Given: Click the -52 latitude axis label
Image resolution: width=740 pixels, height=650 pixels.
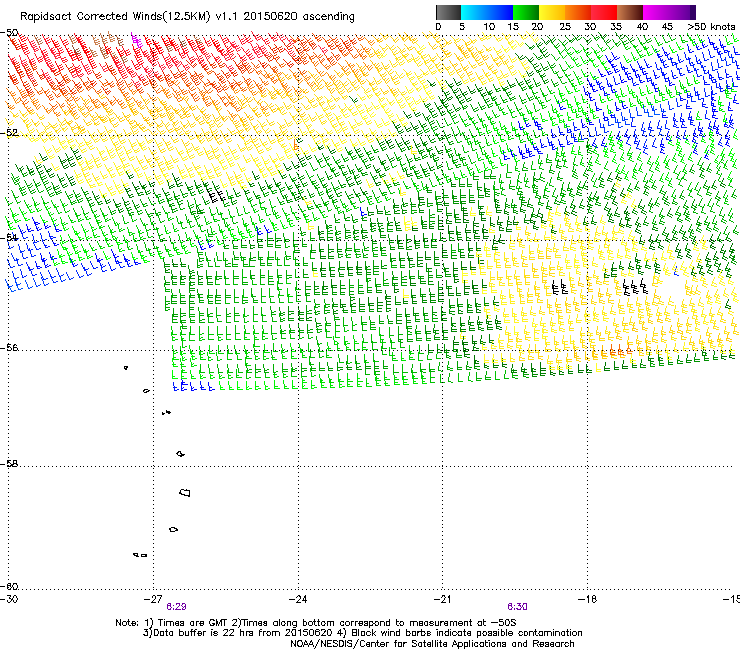Looking at the screenshot, I should coord(10,133).
